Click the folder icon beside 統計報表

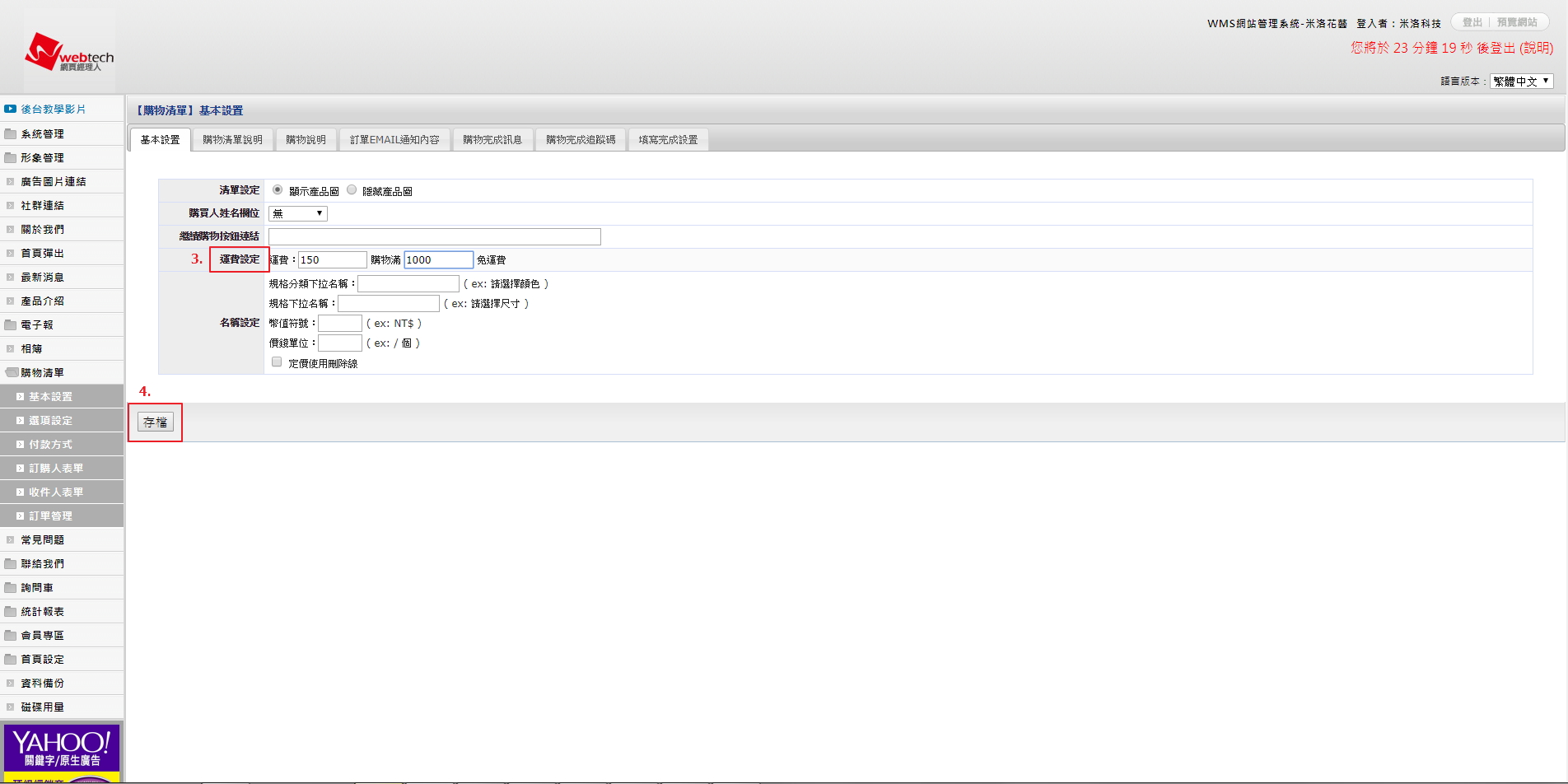tap(11, 611)
